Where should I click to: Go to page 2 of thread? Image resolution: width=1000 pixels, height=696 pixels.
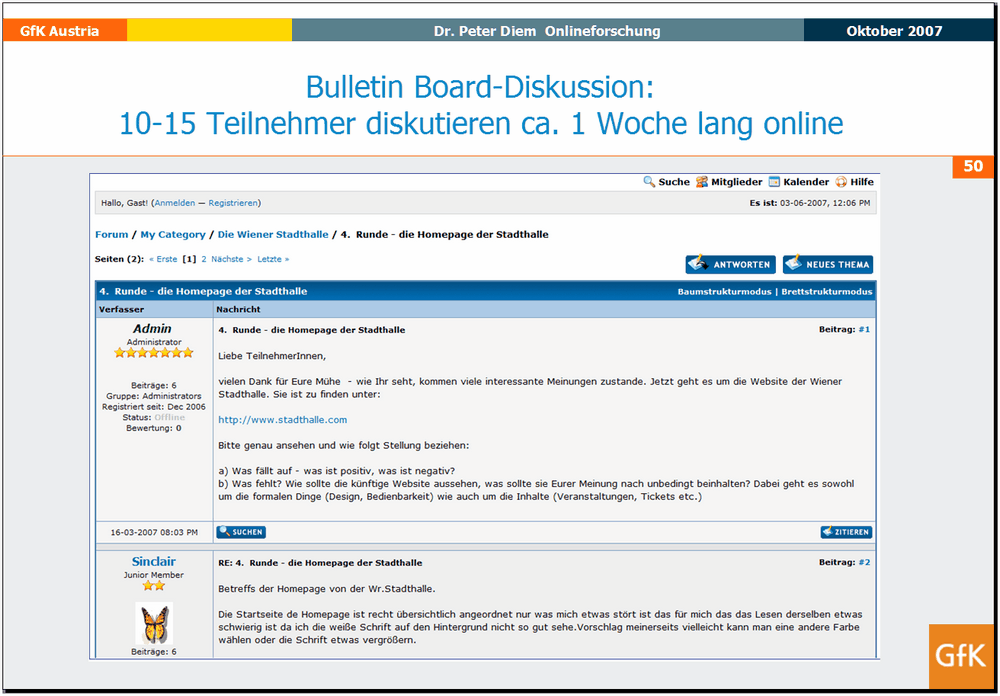204,259
